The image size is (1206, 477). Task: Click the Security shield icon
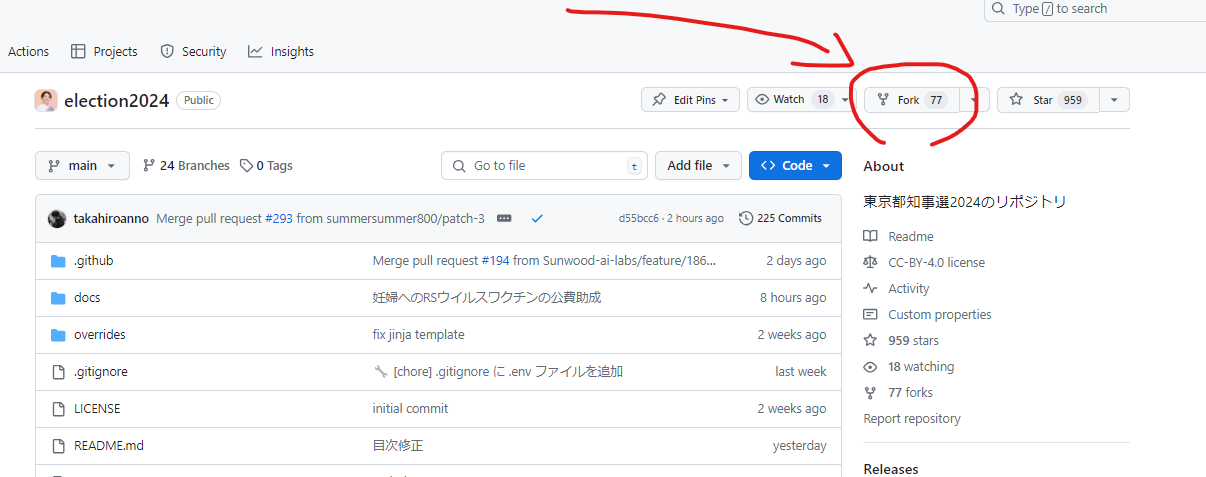click(167, 51)
